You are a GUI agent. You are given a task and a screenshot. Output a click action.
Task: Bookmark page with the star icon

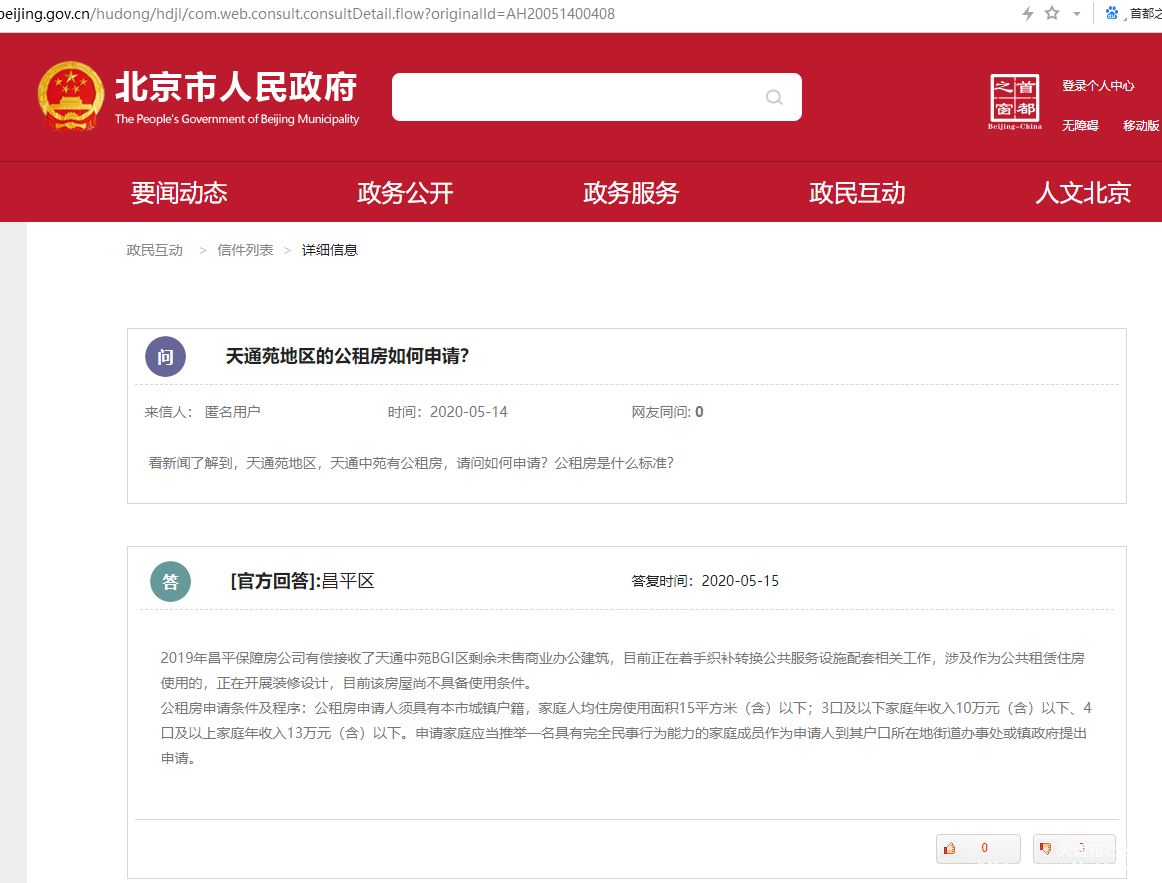coord(1052,13)
